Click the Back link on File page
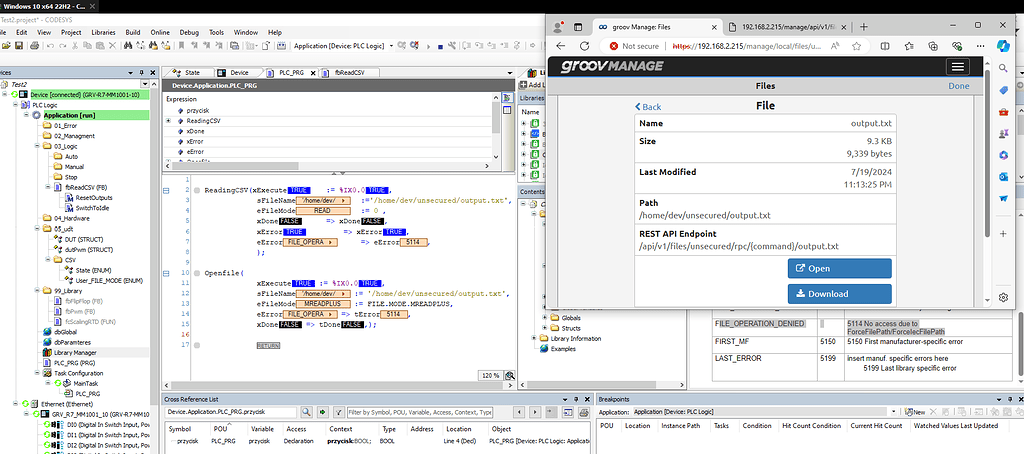This screenshot has height=454, width=1024. click(x=648, y=107)
